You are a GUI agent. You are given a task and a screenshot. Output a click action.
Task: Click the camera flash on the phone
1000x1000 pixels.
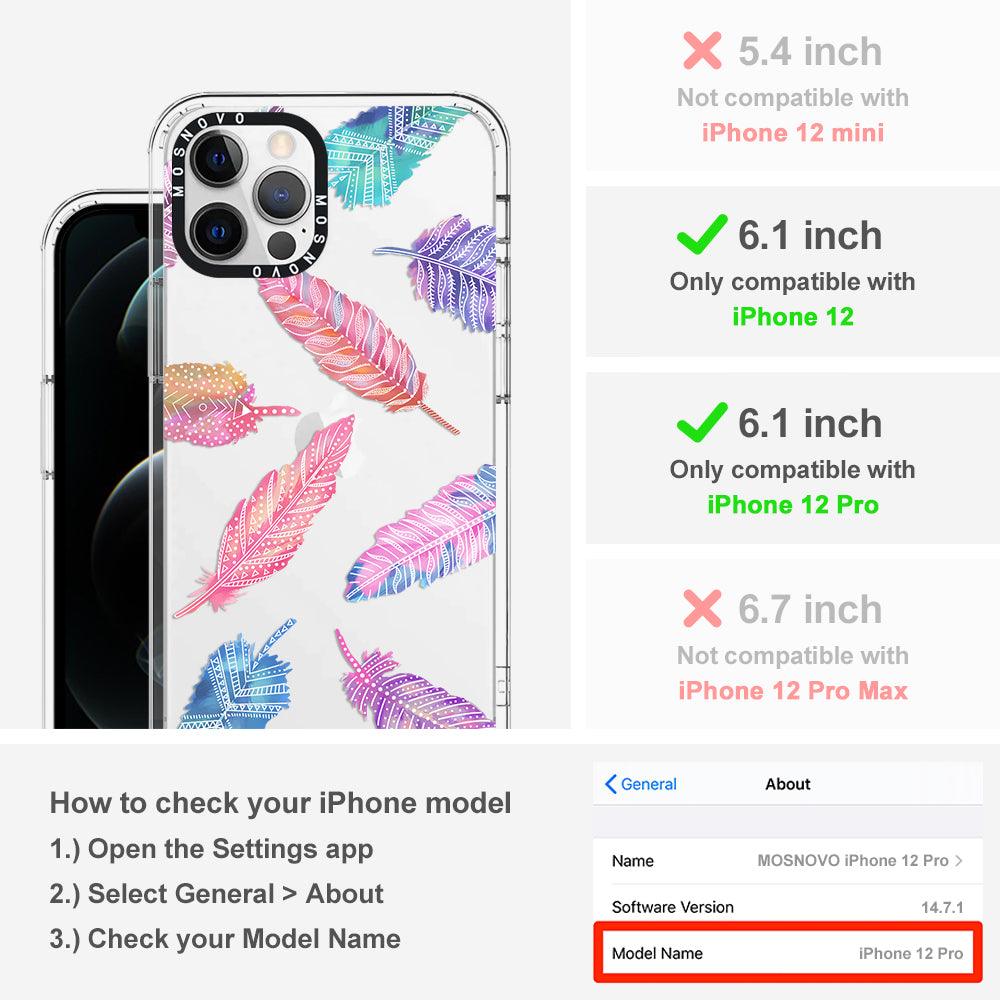[279, 144]
